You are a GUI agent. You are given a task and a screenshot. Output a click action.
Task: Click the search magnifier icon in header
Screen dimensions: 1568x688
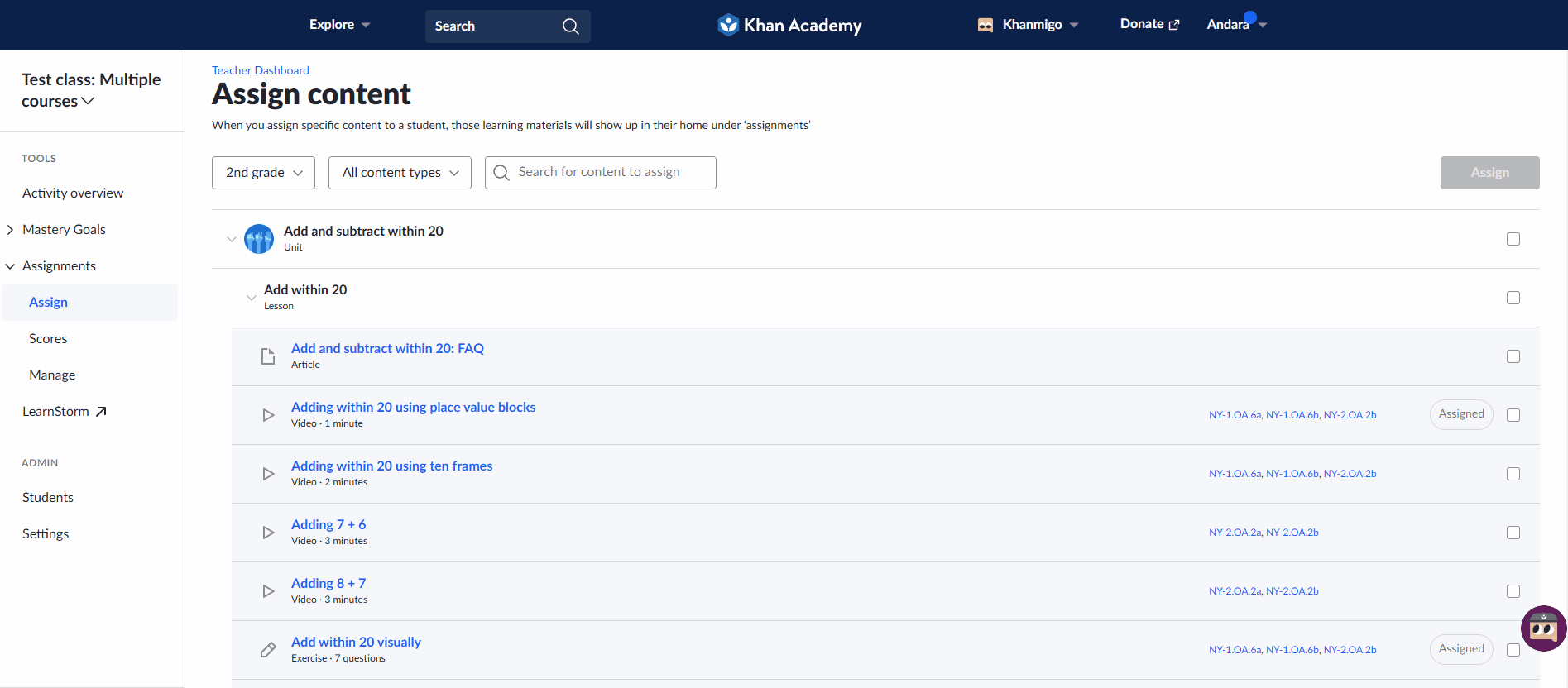pos(570,26)
